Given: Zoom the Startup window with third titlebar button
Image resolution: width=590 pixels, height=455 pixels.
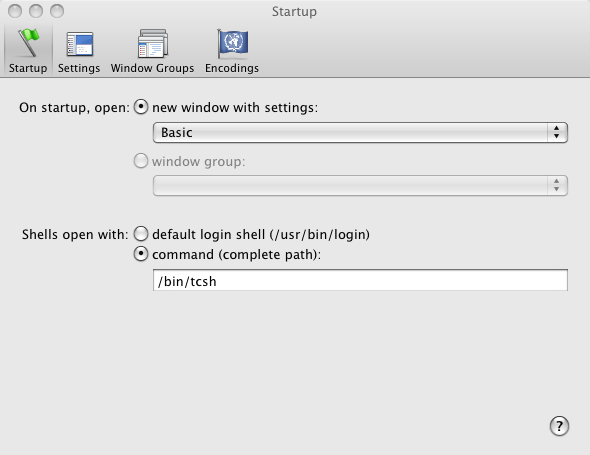Looking at the screenshot, I should [x=57, y=11].
